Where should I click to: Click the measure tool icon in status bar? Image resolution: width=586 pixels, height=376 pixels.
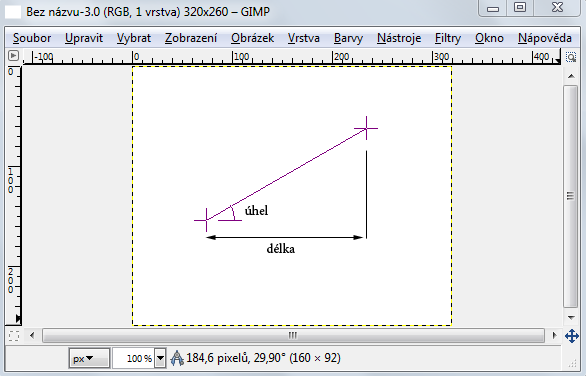[177, 358]
